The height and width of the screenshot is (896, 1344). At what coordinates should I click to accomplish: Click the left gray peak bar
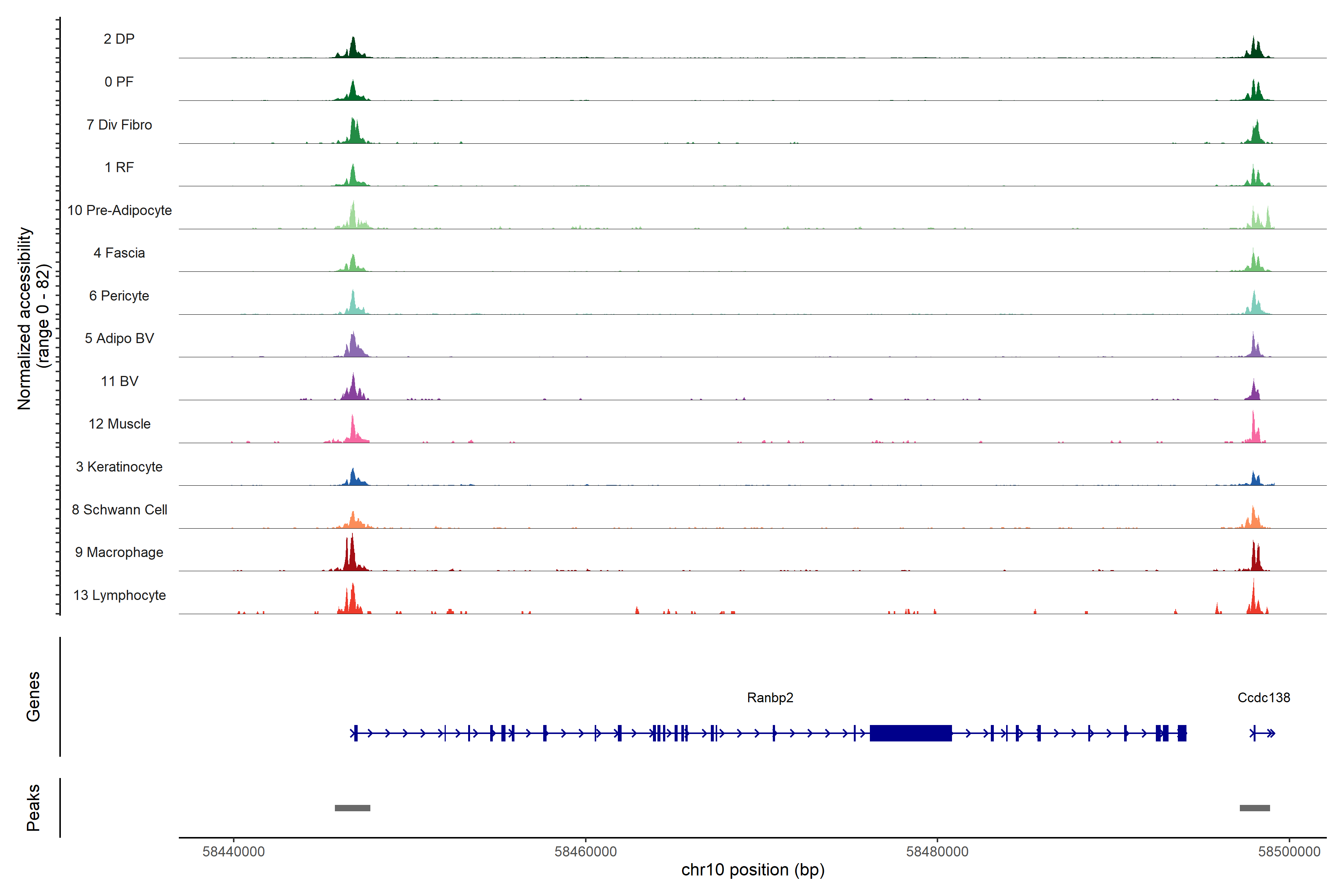352,808
